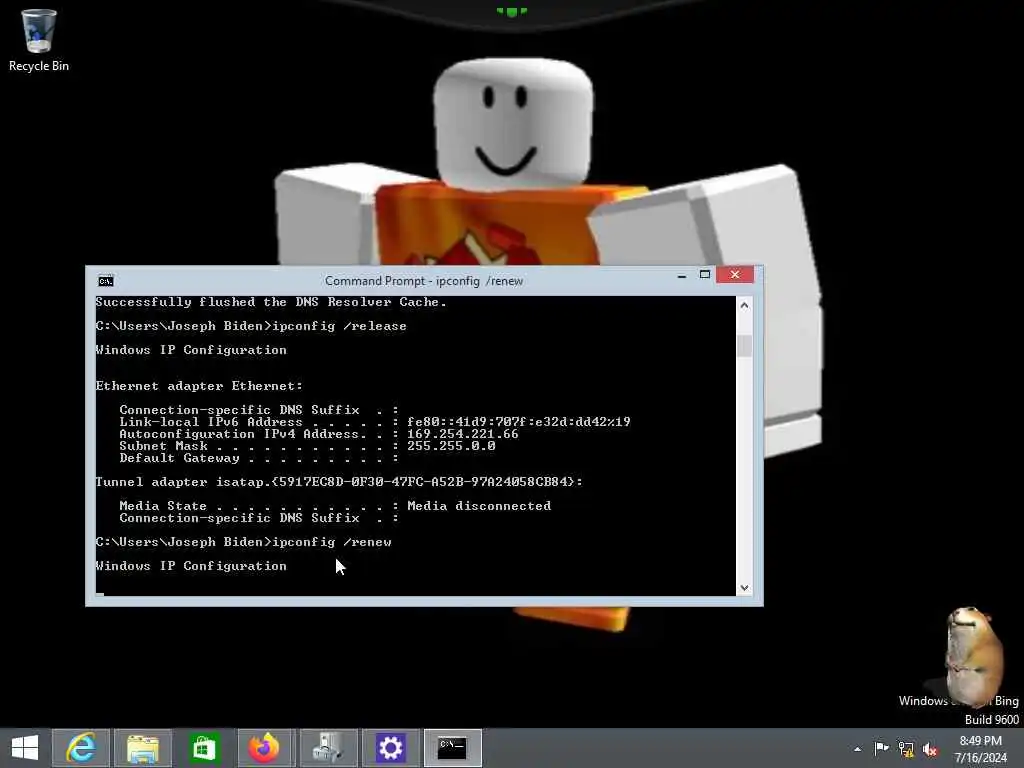Image resolution: width=1024 pixels, height=768 pixels.
Task: Launch Firefox from the taskbar
Action: [x=264, y=748]
